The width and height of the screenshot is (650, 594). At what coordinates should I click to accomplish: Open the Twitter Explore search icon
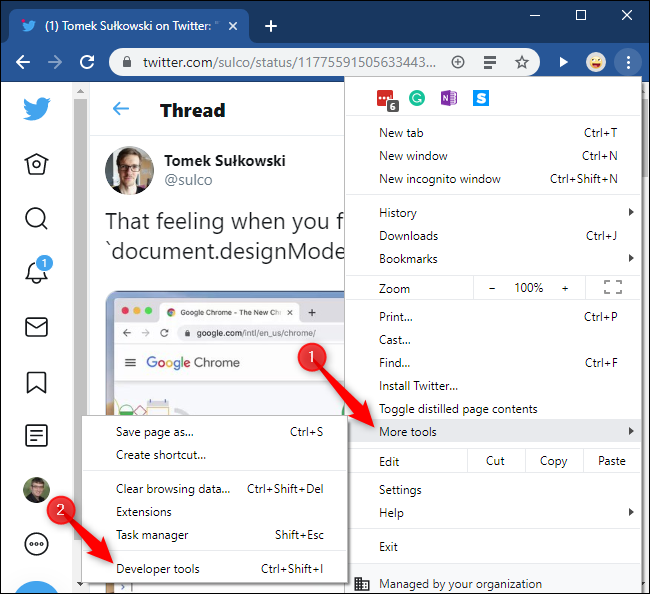coord(36,218)
